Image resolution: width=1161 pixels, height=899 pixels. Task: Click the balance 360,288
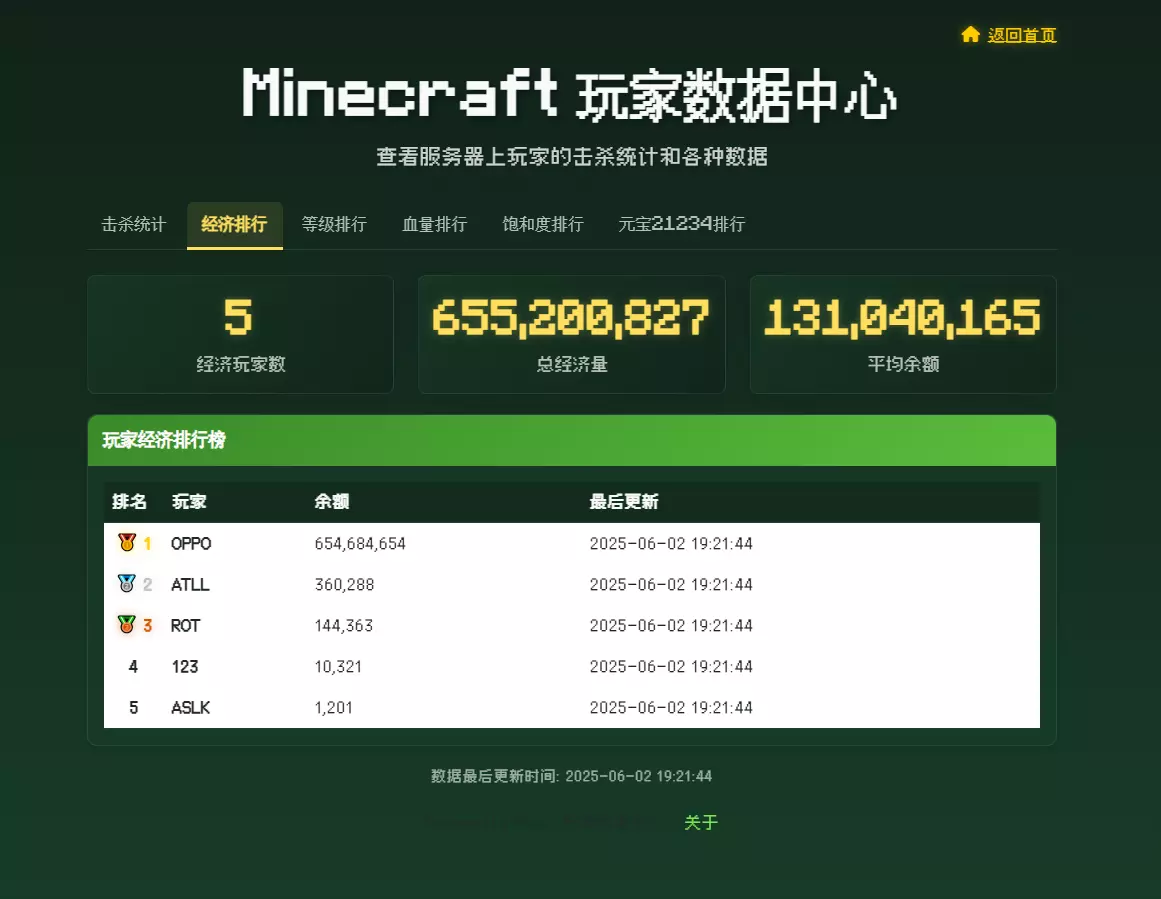click(x=344, y=584)
